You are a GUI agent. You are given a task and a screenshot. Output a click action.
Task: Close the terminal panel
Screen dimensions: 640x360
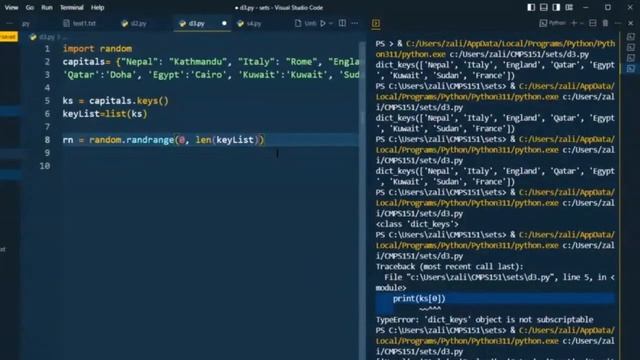pyautogui.click(x=631, y=23)
